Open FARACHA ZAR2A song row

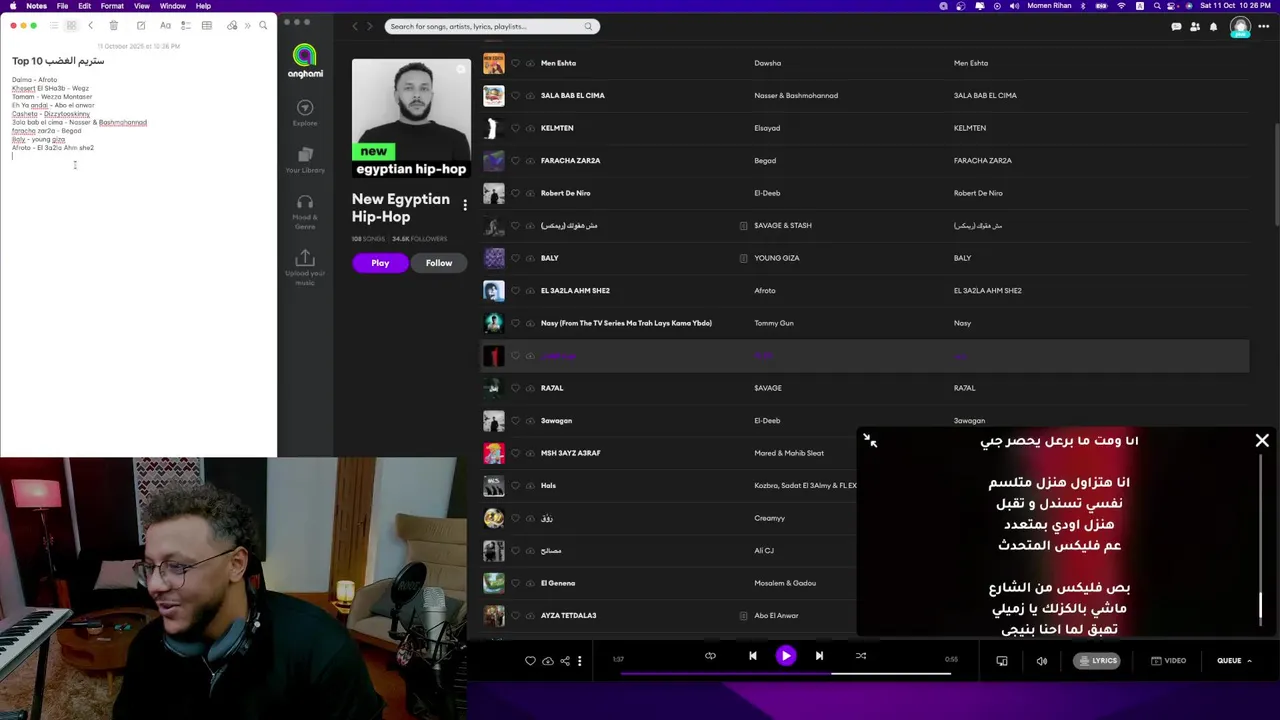865,160
